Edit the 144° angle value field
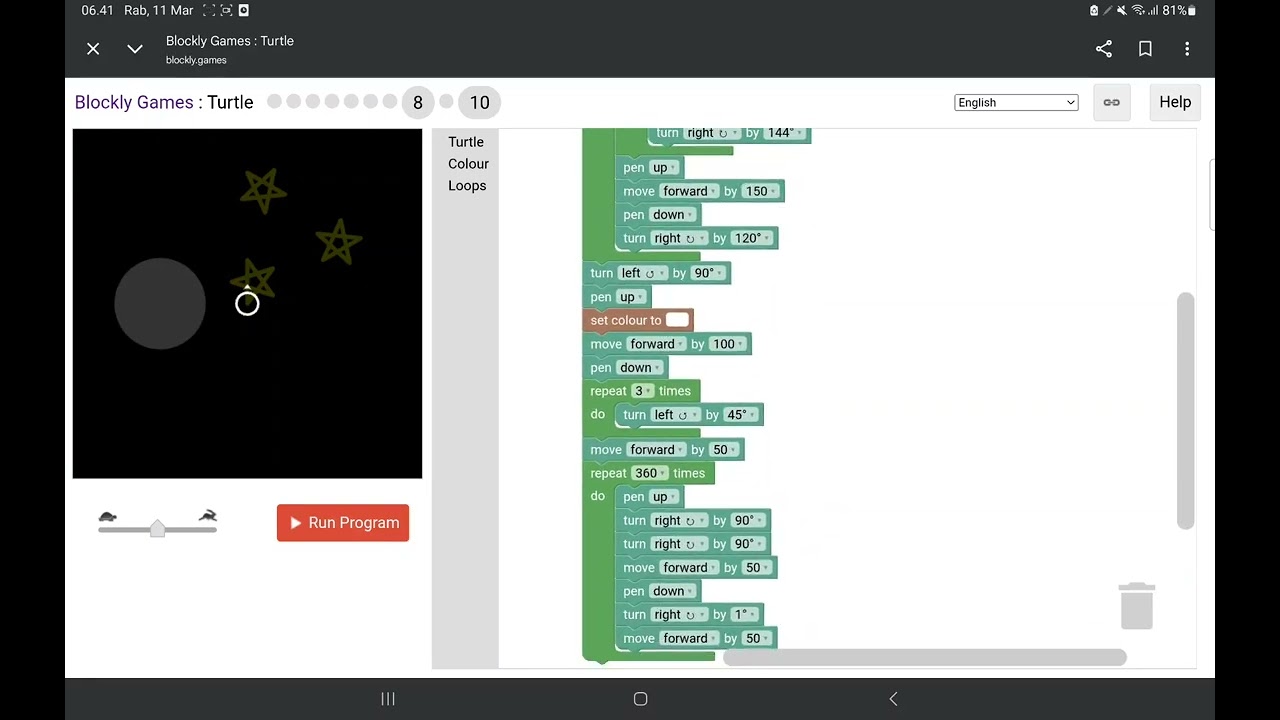The height and width of the screenshot is (720, 1280). click(784, 132)
